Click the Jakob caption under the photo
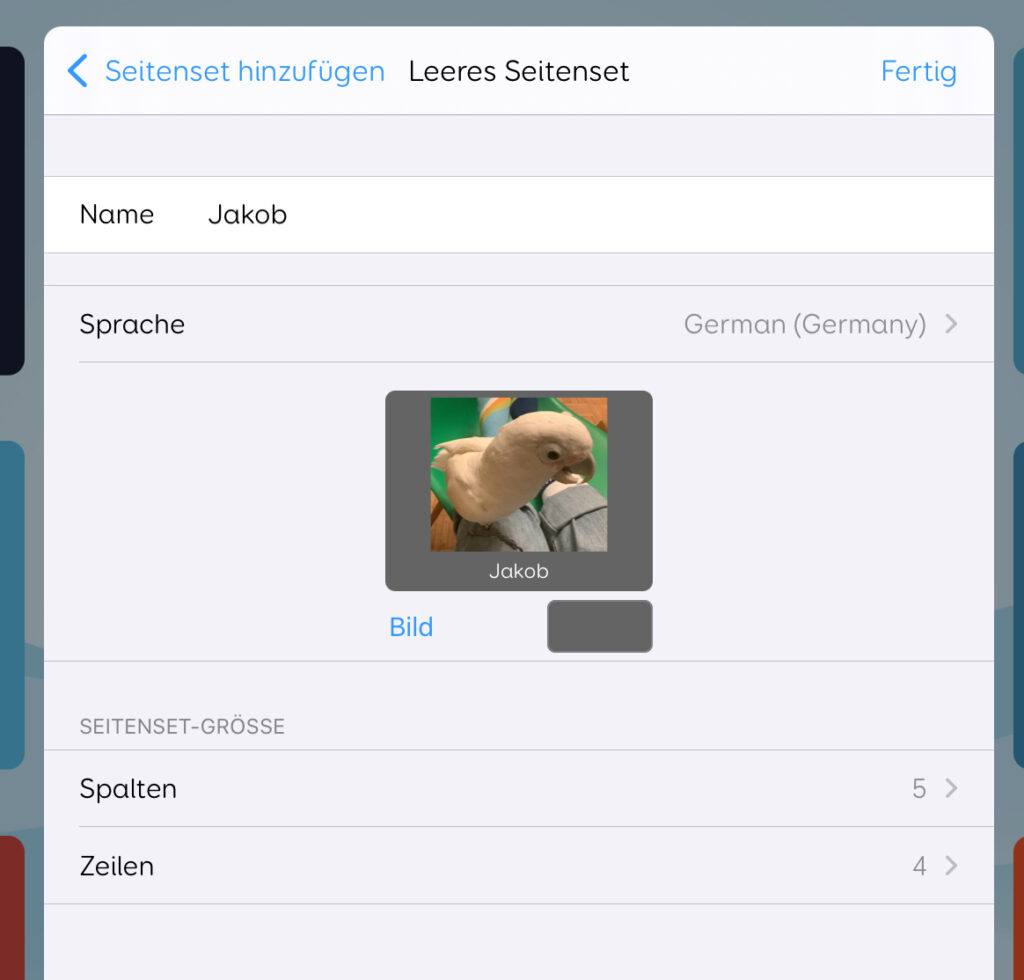This screenshot has width=1024, height=980. coord(519,571)
